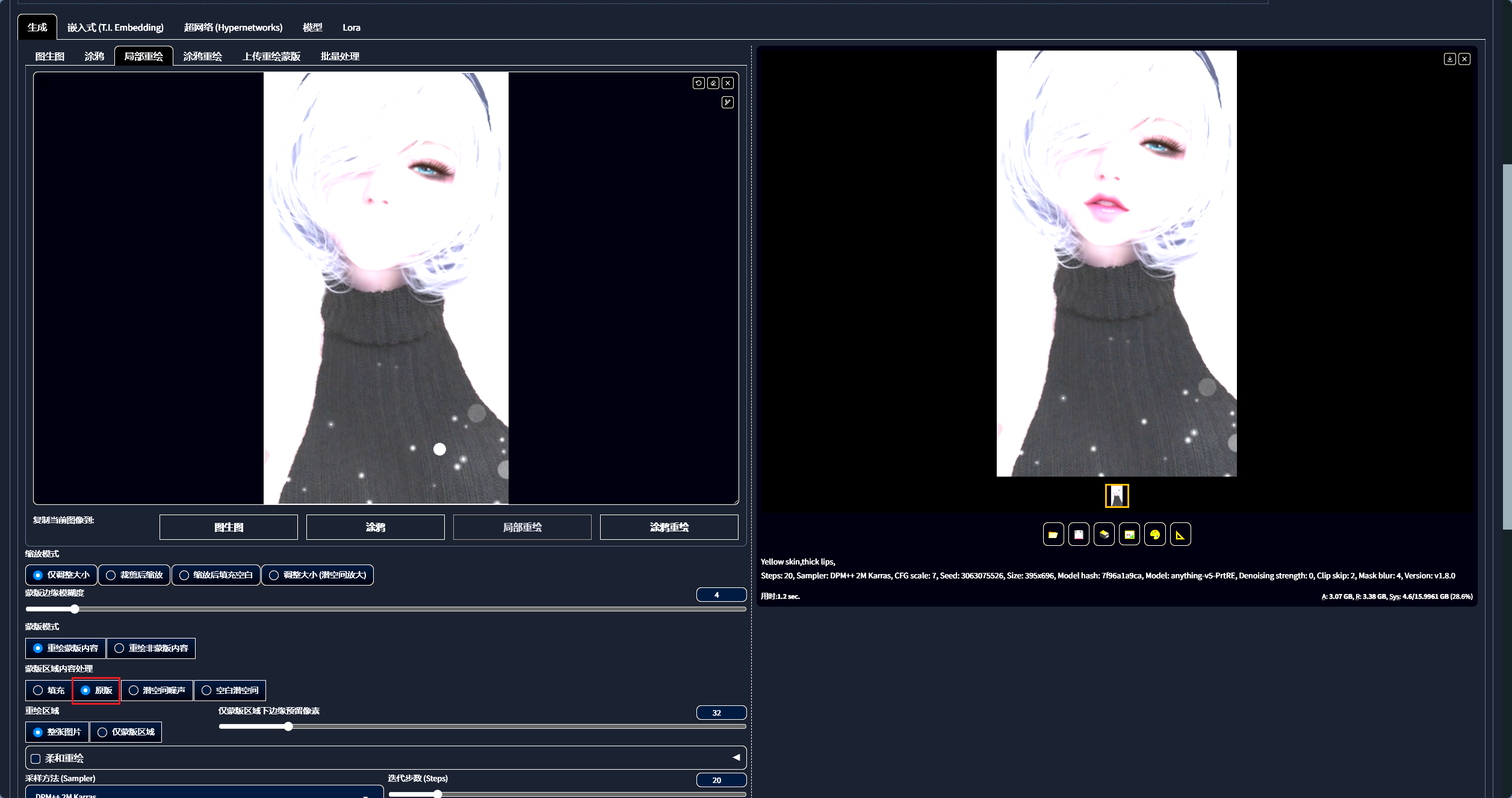Open the output folder icon

(x=1053, y=534)
